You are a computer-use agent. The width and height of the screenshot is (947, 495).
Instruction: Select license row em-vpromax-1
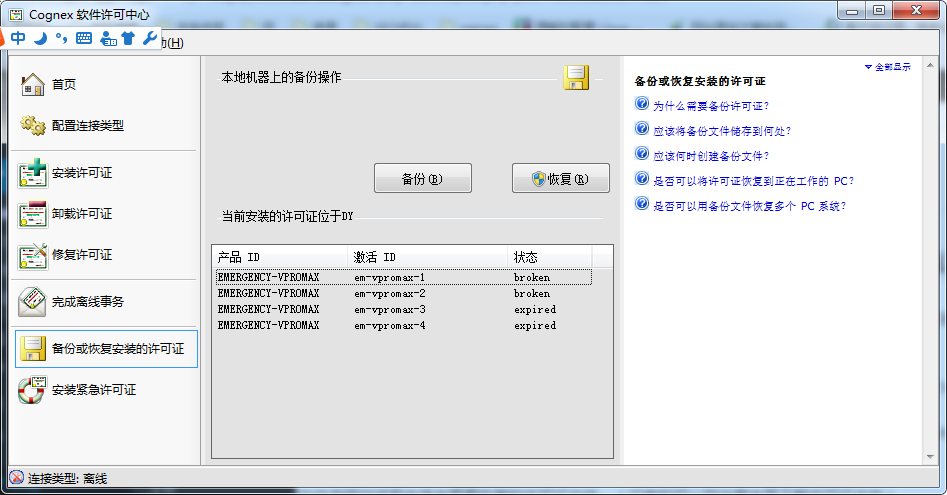[x=403, y=278]
